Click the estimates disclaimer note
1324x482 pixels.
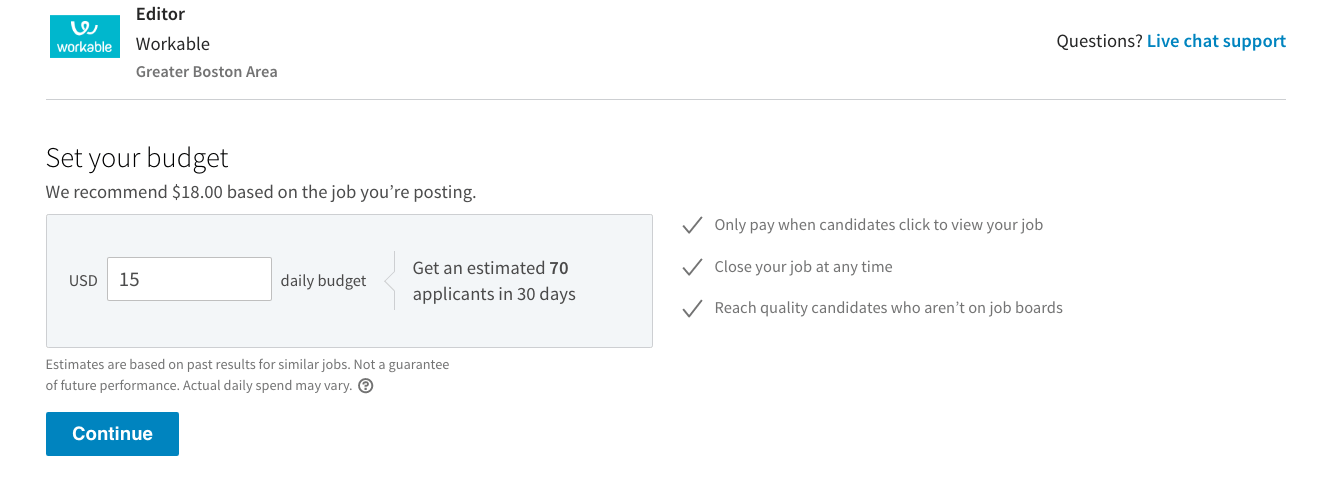pyautogui.click(x=248, y=375)
